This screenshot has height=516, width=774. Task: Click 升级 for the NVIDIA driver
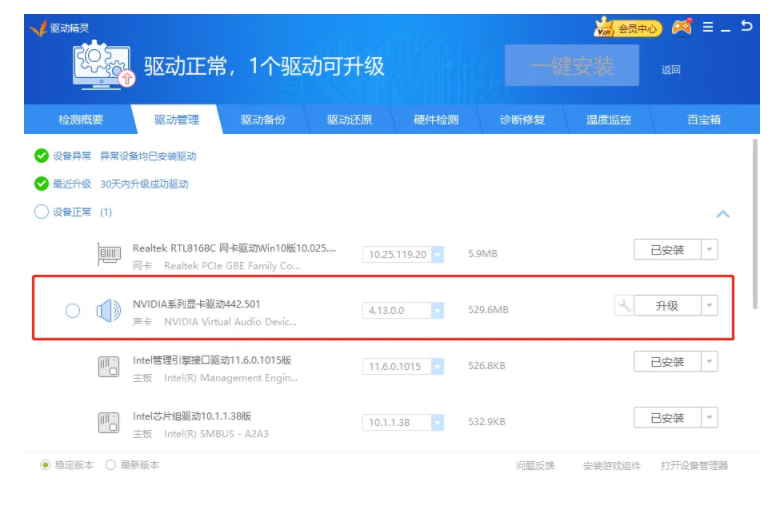tap(667, 306)
